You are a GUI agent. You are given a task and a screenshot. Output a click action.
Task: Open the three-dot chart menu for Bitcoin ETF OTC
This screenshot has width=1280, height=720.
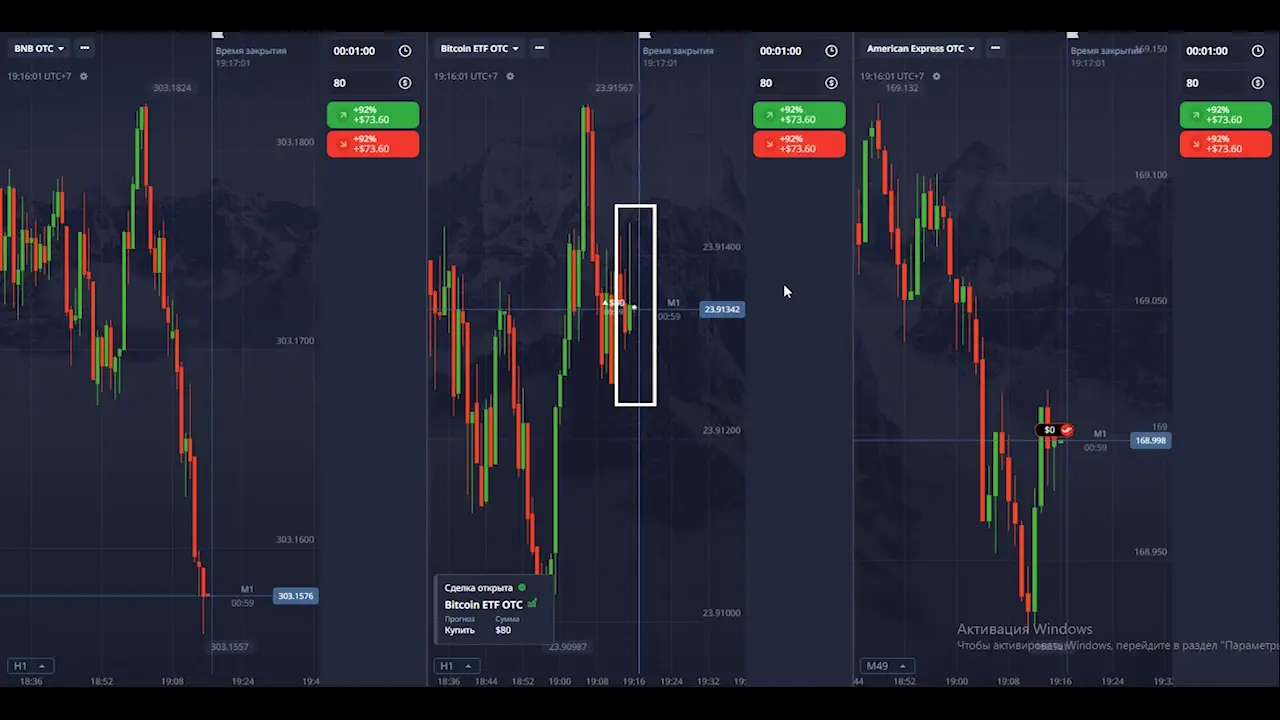pos(540,48)
